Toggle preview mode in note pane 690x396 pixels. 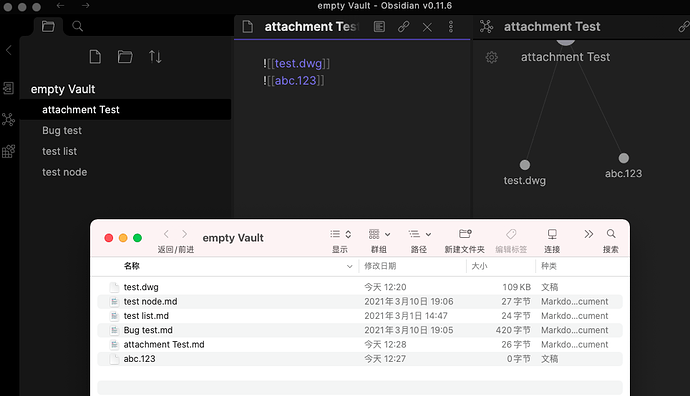pos(379,27)
